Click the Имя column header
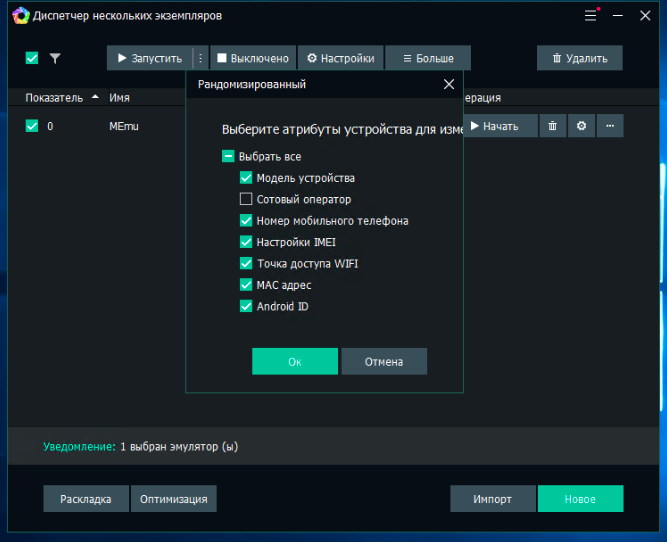 click(119, 98)
